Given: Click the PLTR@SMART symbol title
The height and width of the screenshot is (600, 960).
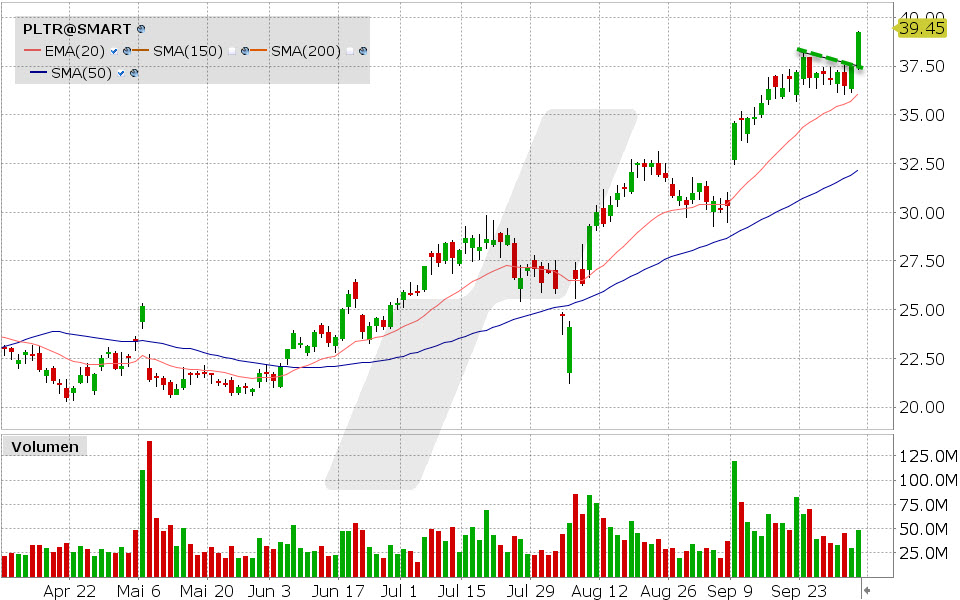Looking at the screenshot, I should (x=77, y=29).
